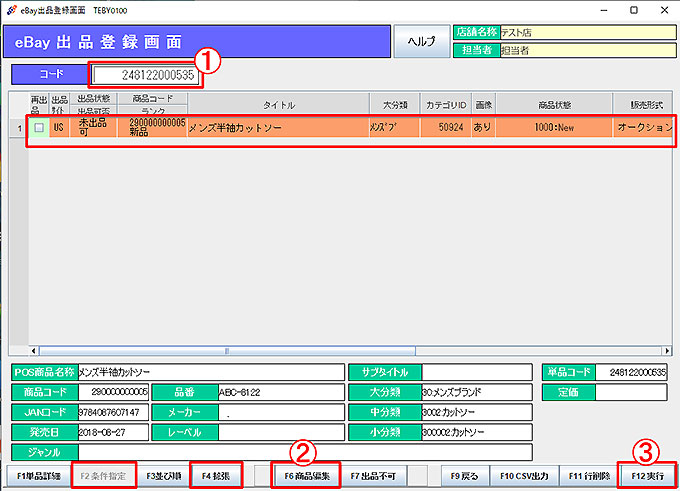The width and height of the screenshot is (680, 491).
Task: Click the コード input field
Action: click(145, 75)
